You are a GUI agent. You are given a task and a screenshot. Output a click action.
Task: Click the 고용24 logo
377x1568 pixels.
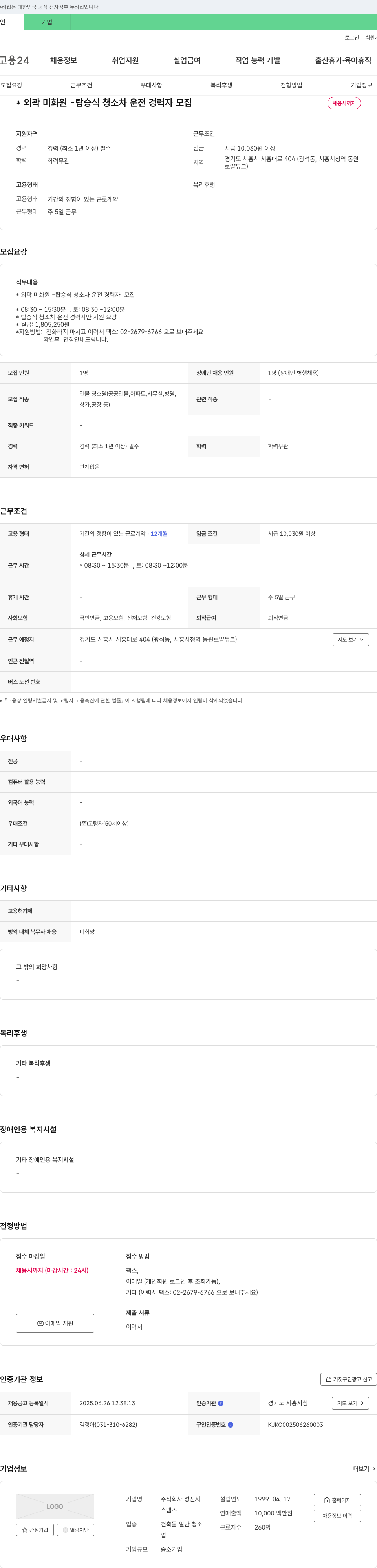pyautogui.click(x=15, y=60)
